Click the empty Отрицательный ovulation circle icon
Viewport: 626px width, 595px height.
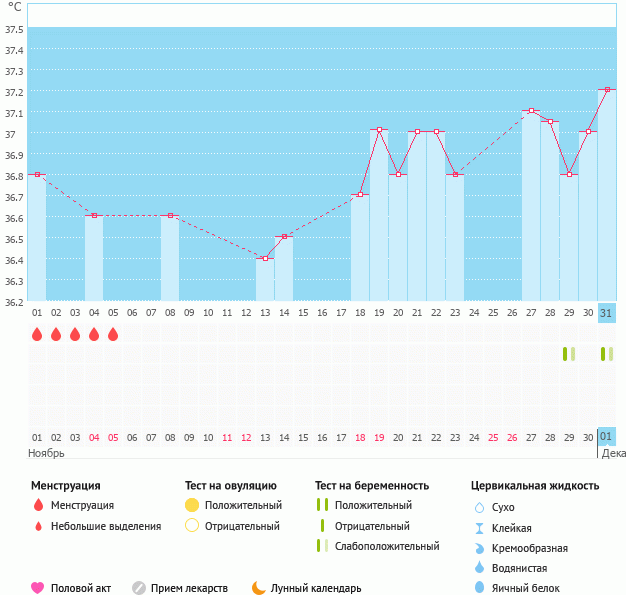tap(192, 526)
